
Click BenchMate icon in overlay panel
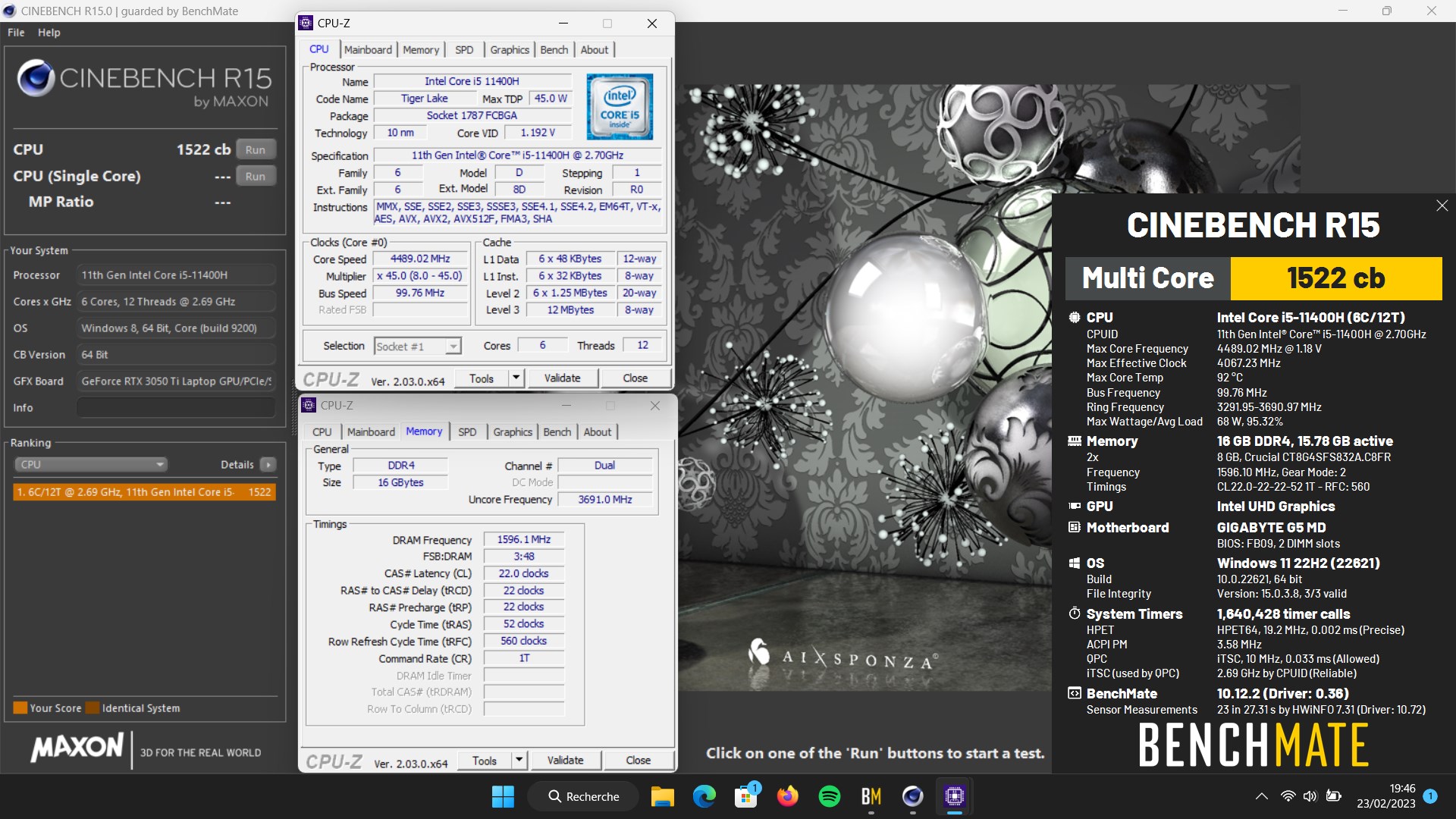(x=1074, y=693)
